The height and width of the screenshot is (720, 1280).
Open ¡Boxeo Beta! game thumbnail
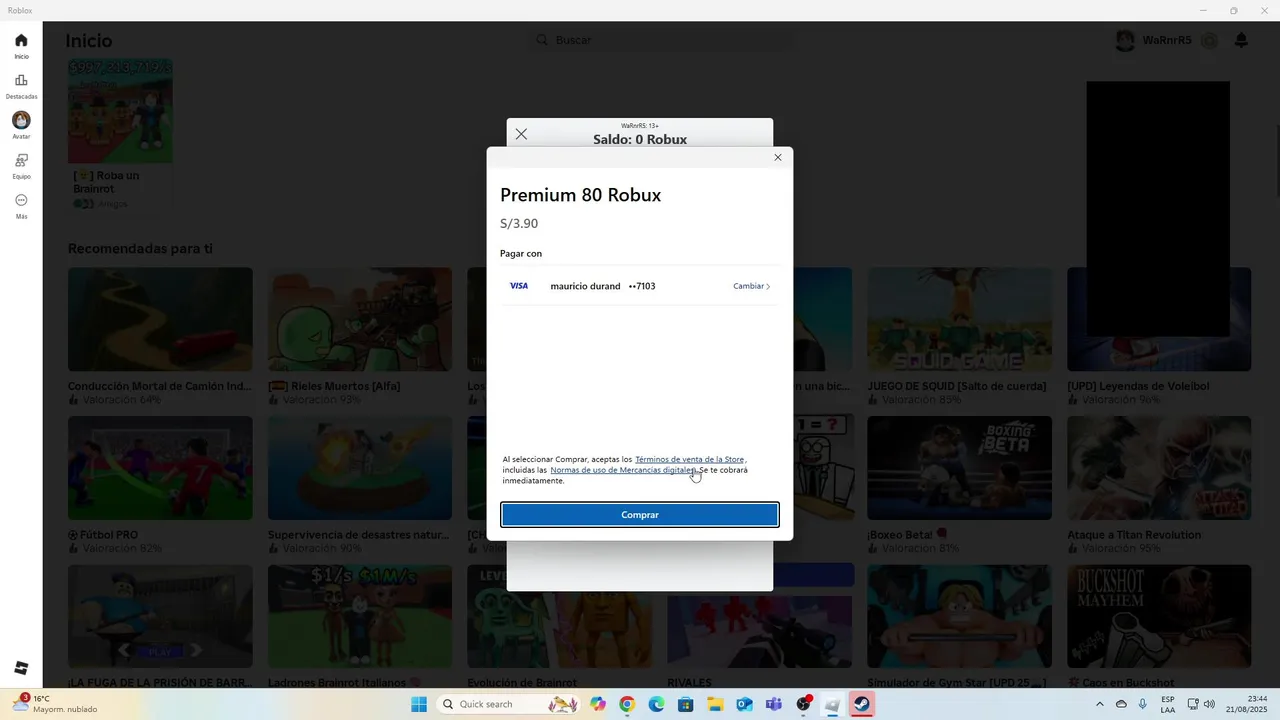pos(959,468)
